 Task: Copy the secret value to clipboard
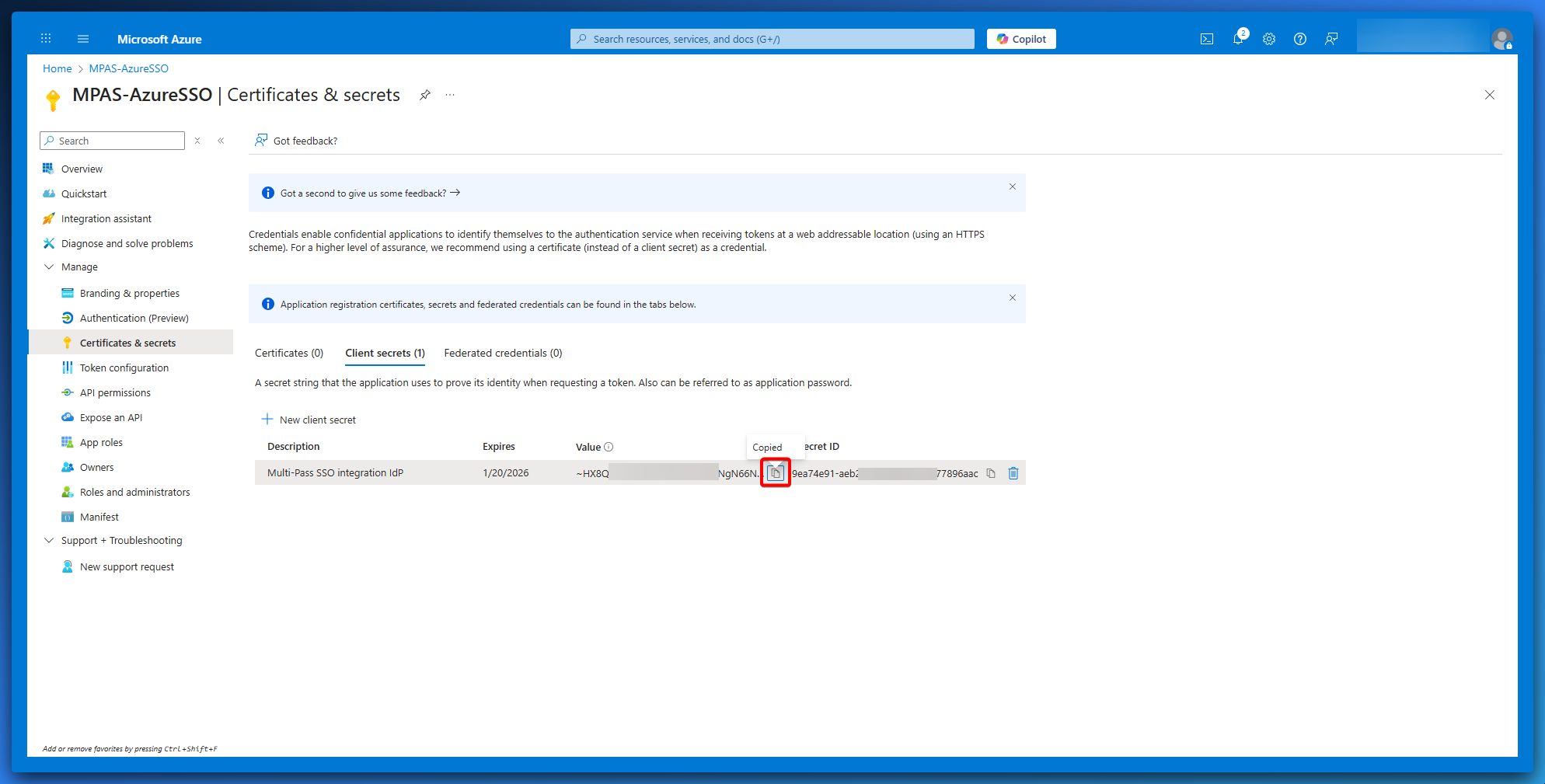coord(776,473)
